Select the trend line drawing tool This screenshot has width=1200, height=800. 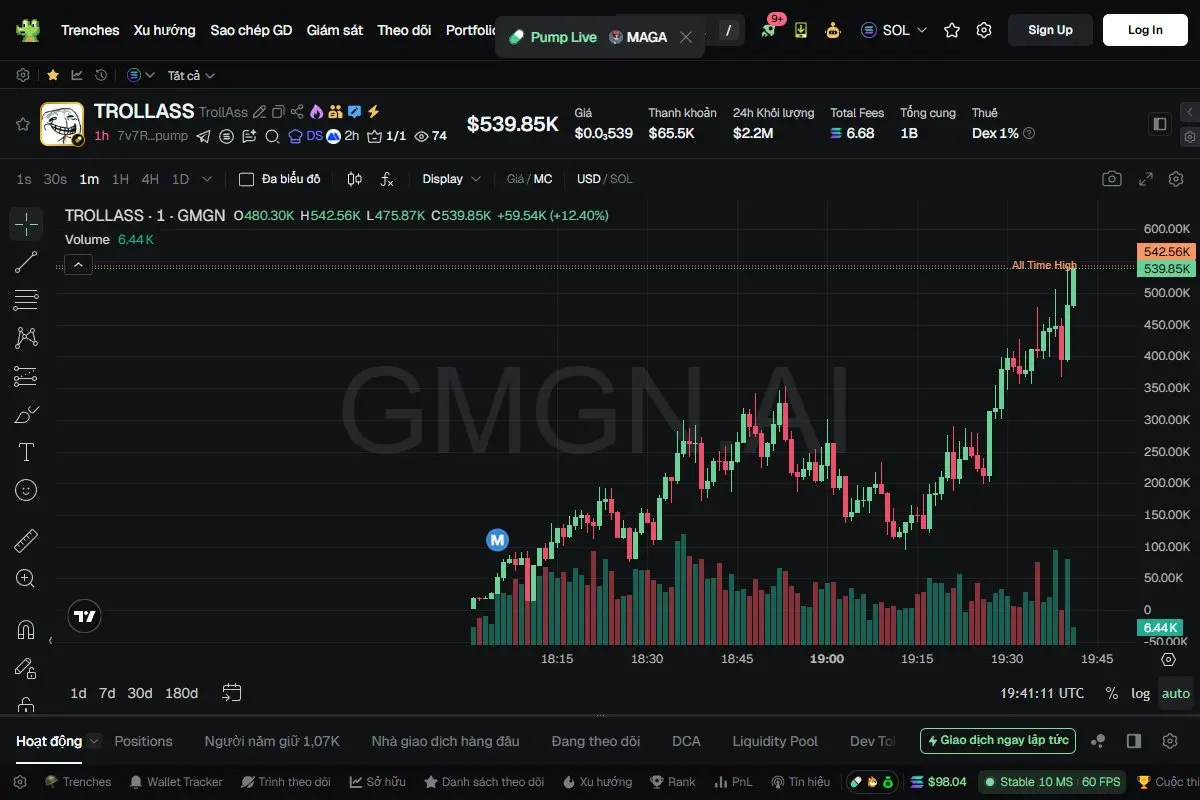(x=26, y=262)
